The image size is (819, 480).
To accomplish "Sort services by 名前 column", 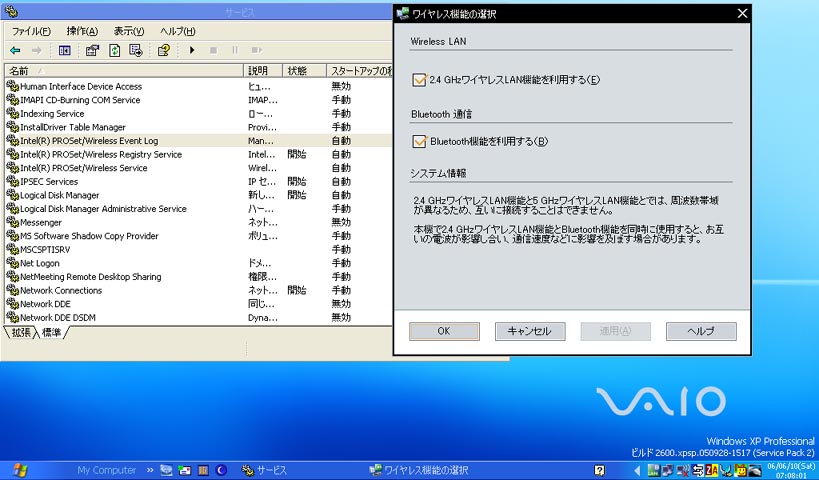I will (124, 71).
